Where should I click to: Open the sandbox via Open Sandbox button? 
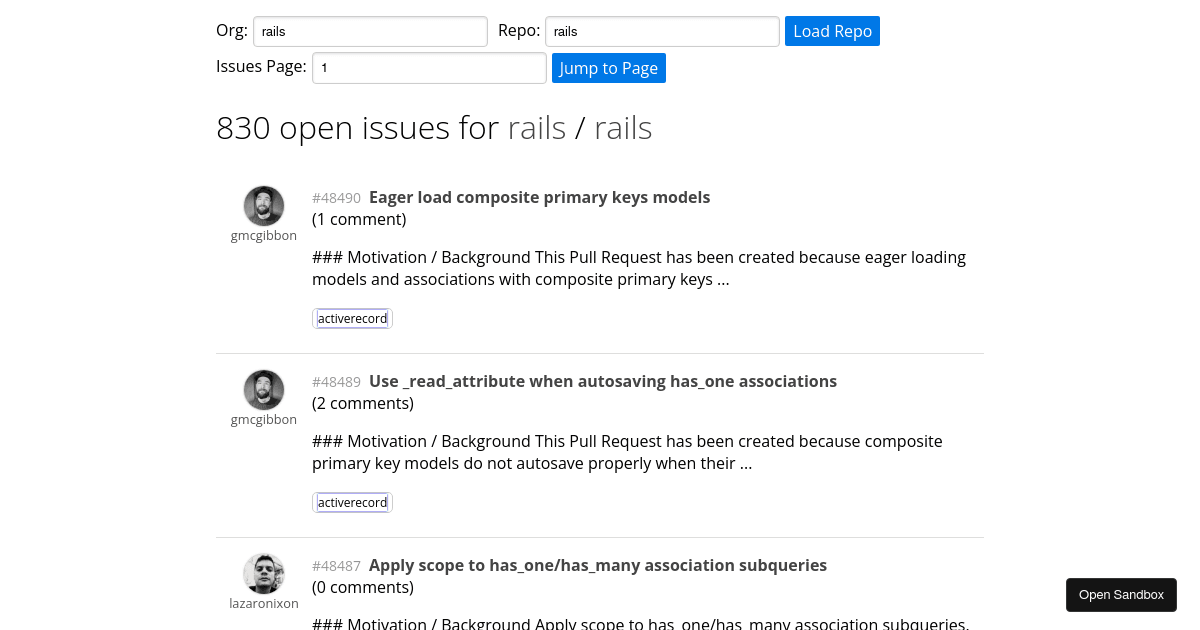coord(1121,594)
